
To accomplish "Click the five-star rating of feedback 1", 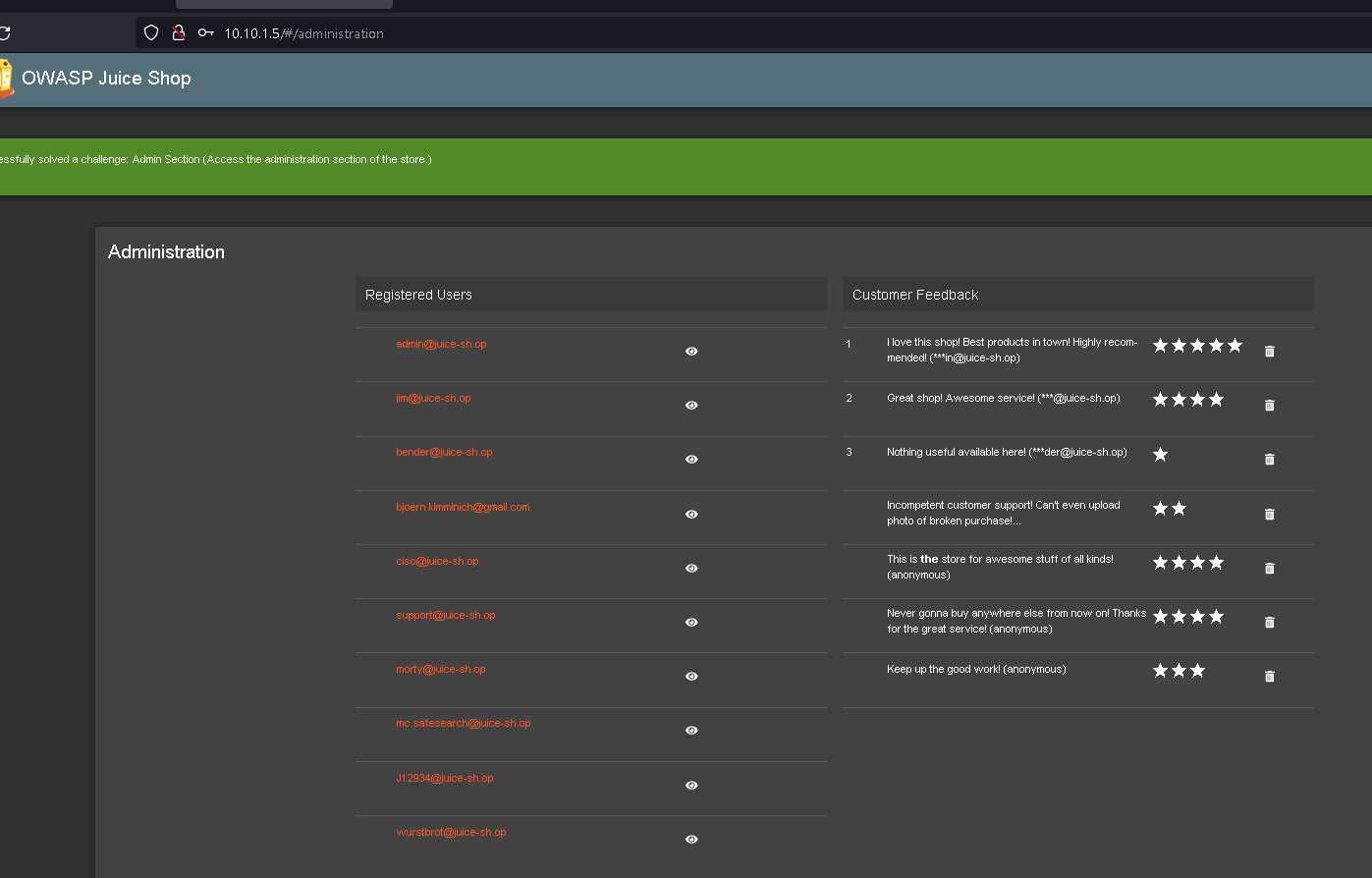I will [x=1197, y=346].
